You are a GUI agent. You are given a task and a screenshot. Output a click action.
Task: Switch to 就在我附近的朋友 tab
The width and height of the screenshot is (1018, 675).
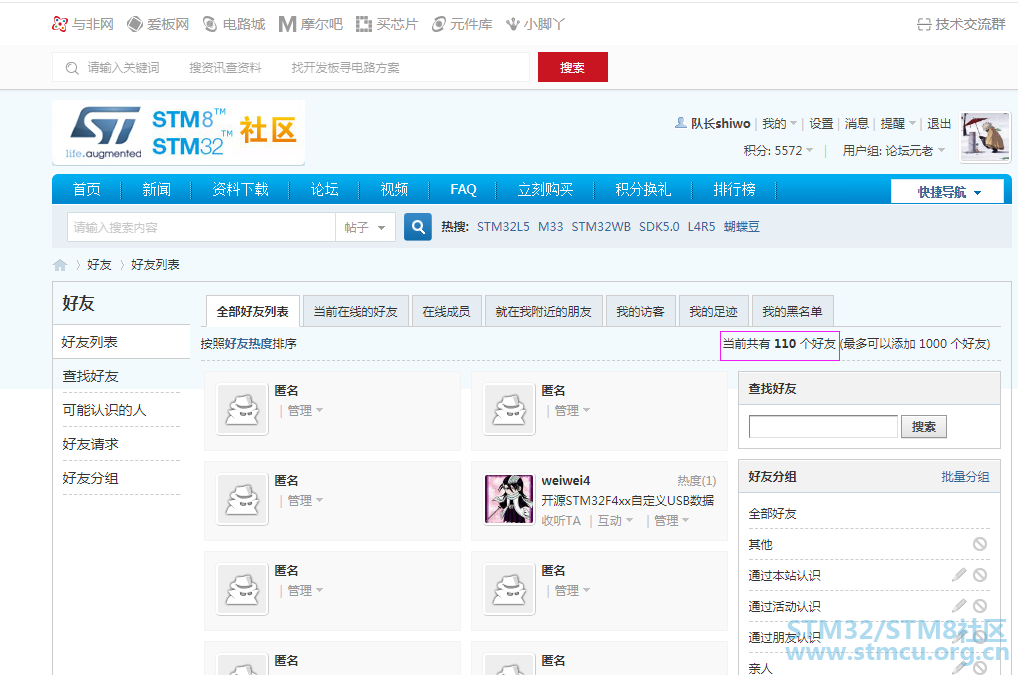pos(543,312)
